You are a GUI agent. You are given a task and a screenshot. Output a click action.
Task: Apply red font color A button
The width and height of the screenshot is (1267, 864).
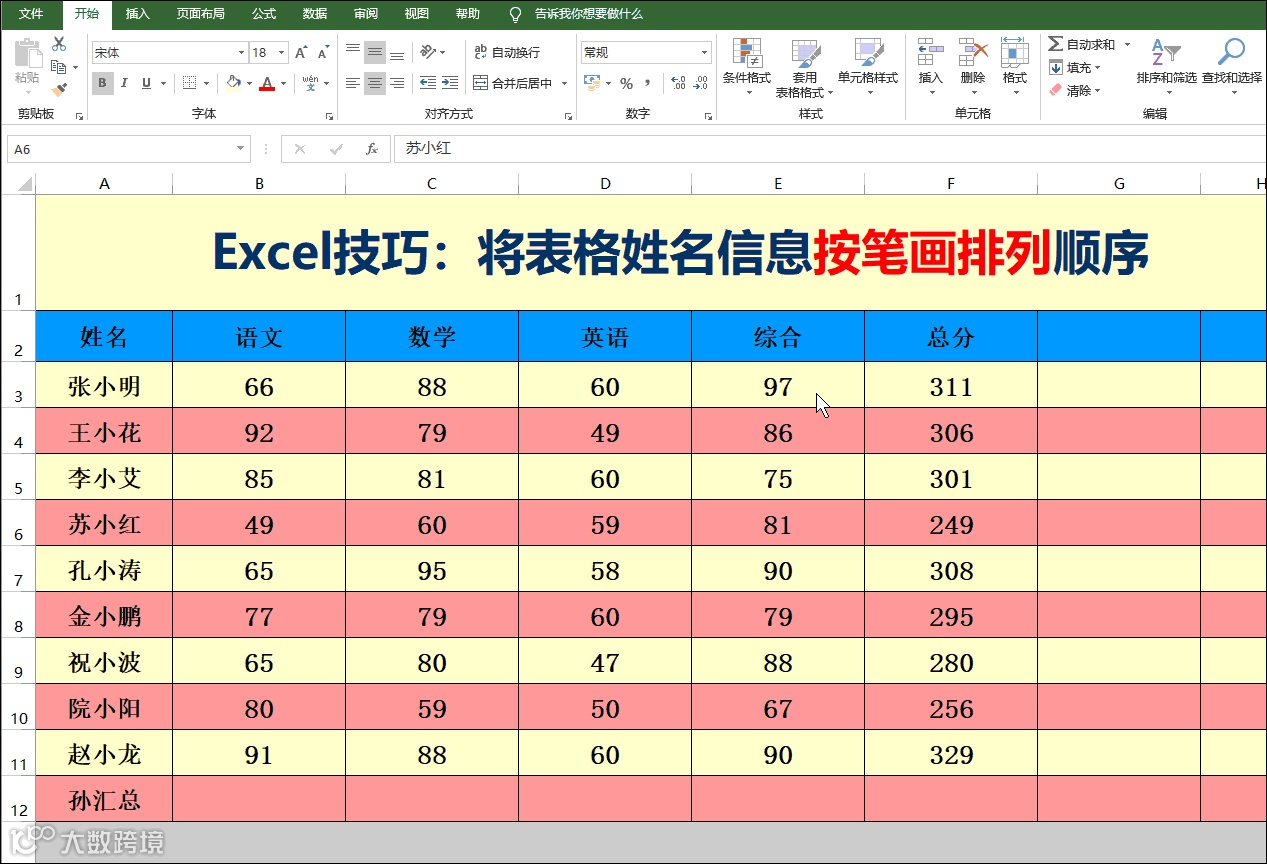(266, 83)
